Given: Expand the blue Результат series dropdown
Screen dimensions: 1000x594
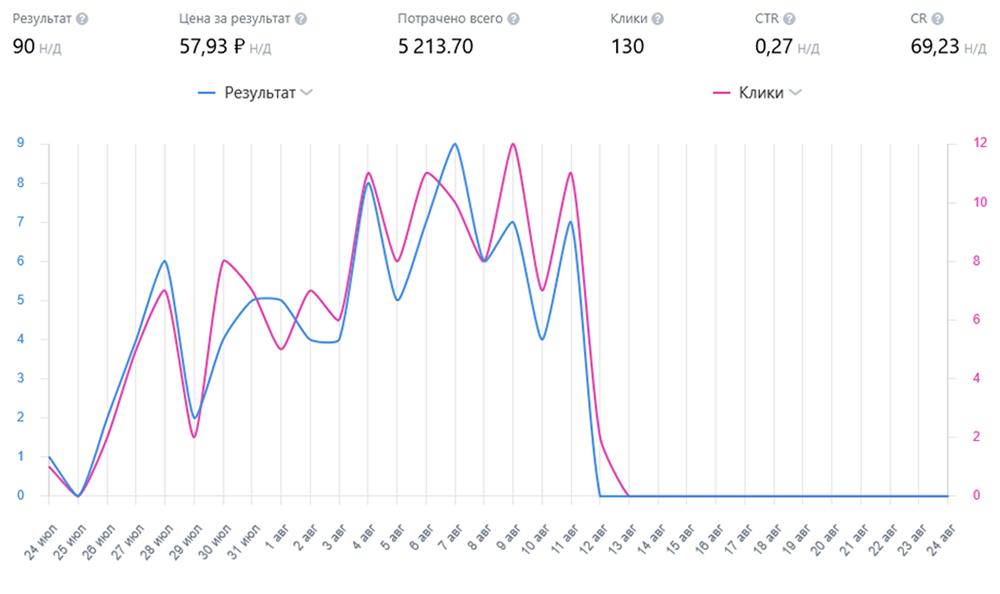Looking at the screenshot, I should pos(307,93).
